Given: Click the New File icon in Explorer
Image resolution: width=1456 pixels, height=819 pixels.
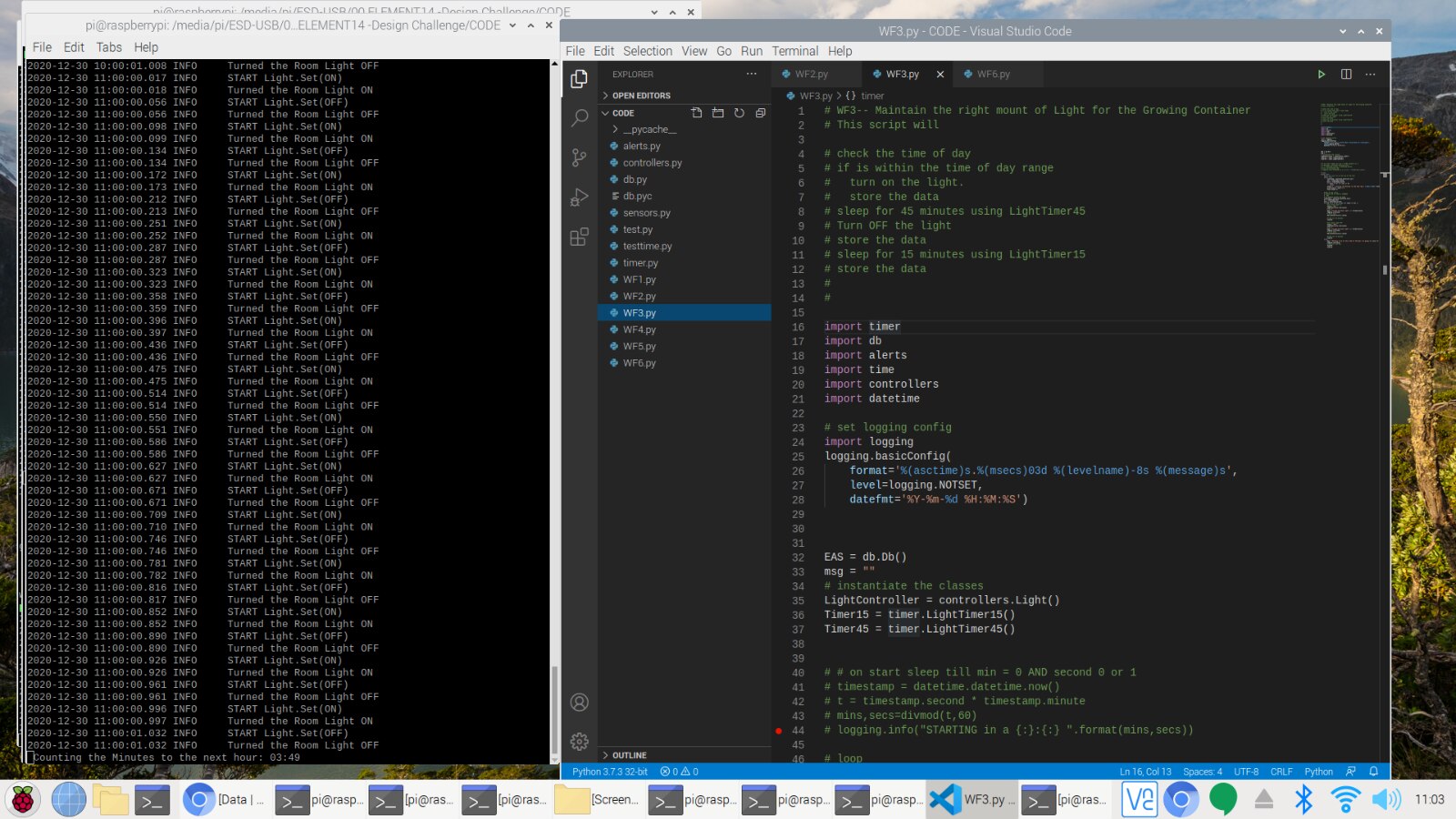Looking at the screenshot, I should point(696,113).
